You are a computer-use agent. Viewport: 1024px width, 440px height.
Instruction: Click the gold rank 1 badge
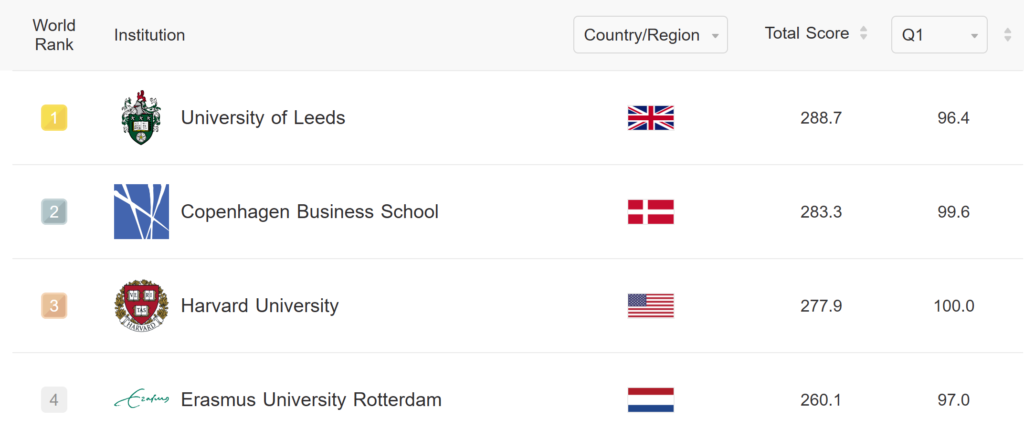tap(54, 118)
